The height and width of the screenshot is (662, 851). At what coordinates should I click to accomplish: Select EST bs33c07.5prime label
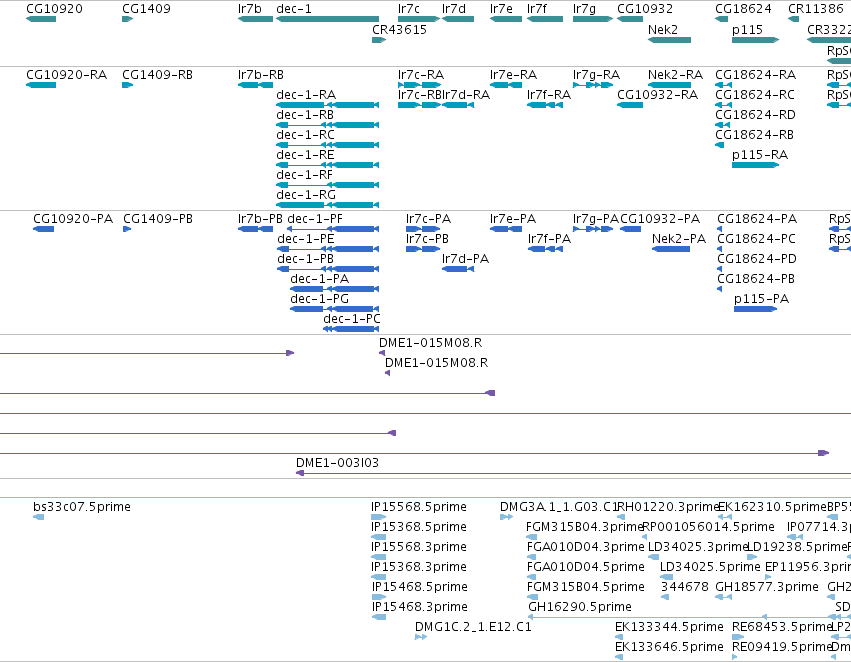coord(82,507)
